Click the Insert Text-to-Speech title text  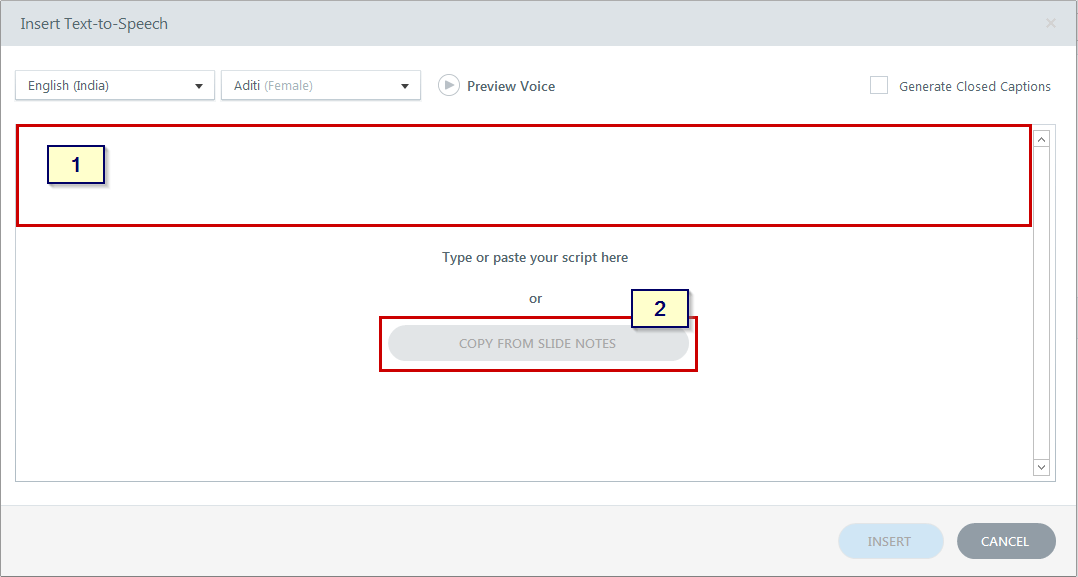point(94,23)
